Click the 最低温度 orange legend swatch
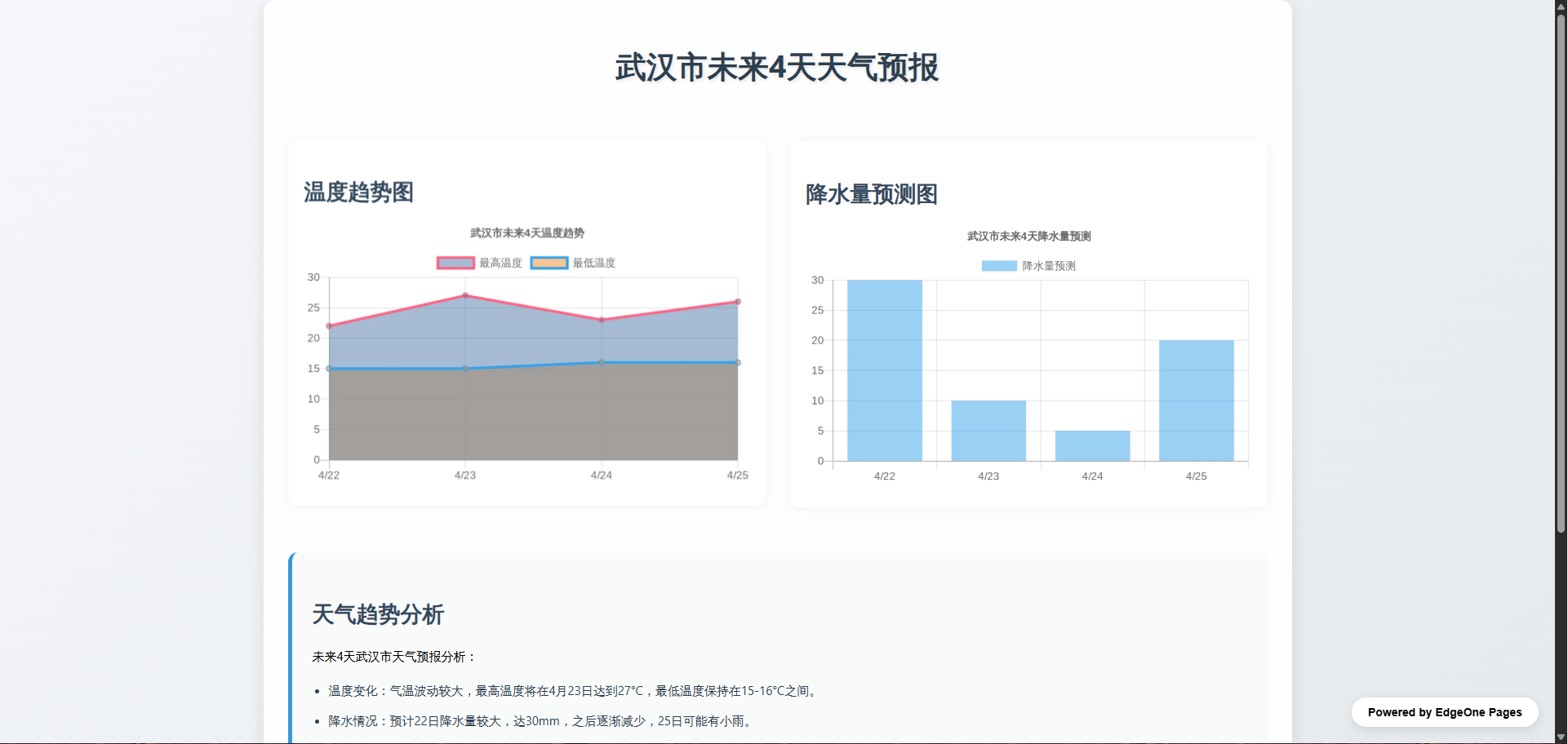This screenshot has height=744, width=1568. (x=549, y=263)
